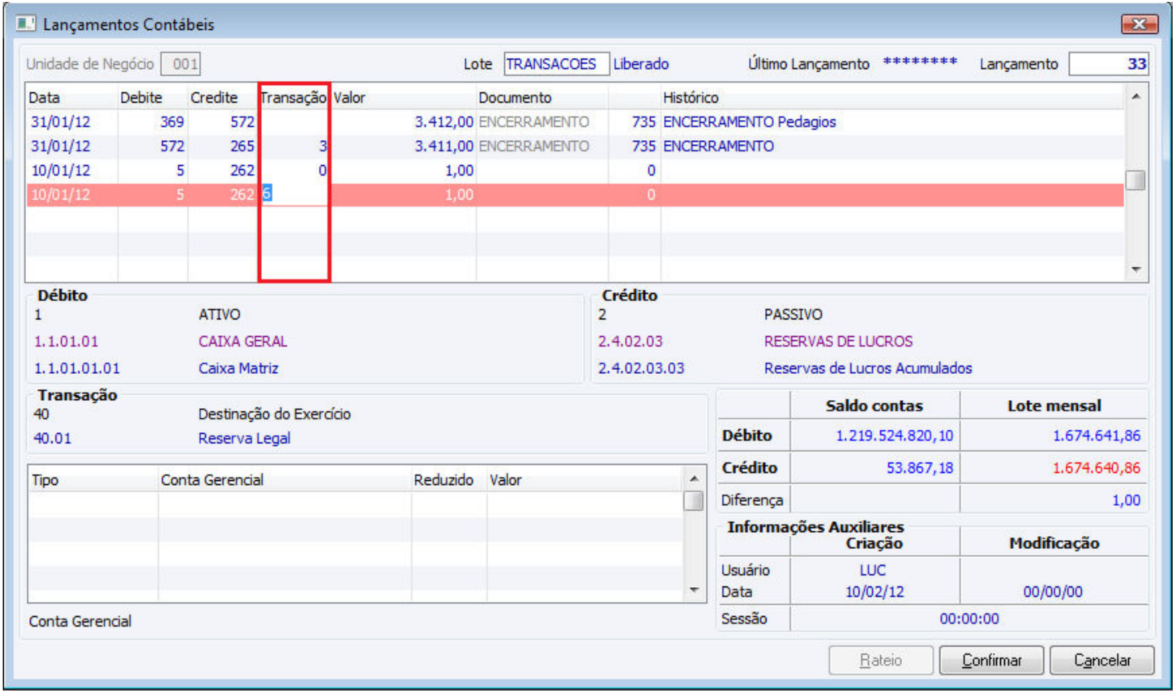Select the row with ENCERRAMENTO Pedagios

(575, 122)
